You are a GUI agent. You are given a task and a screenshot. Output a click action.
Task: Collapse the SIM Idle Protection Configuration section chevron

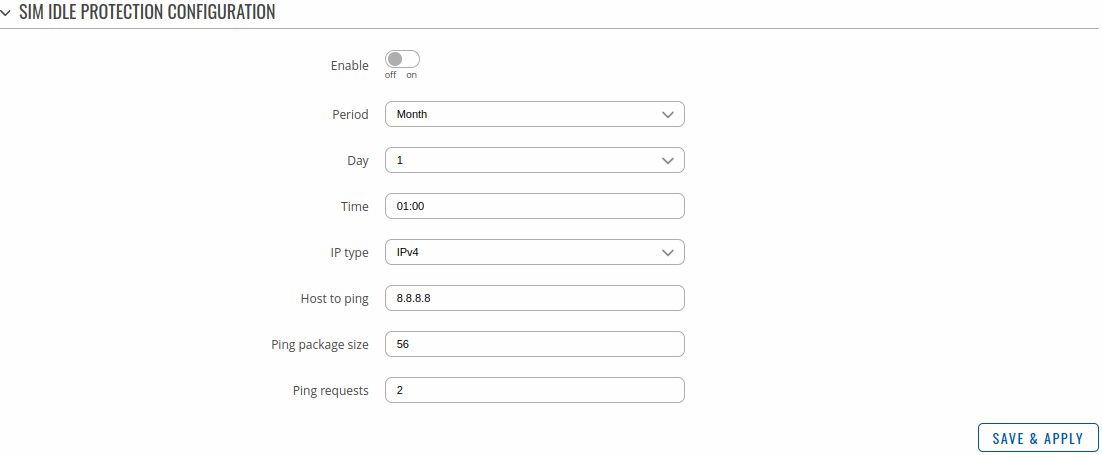click(7, 12)
